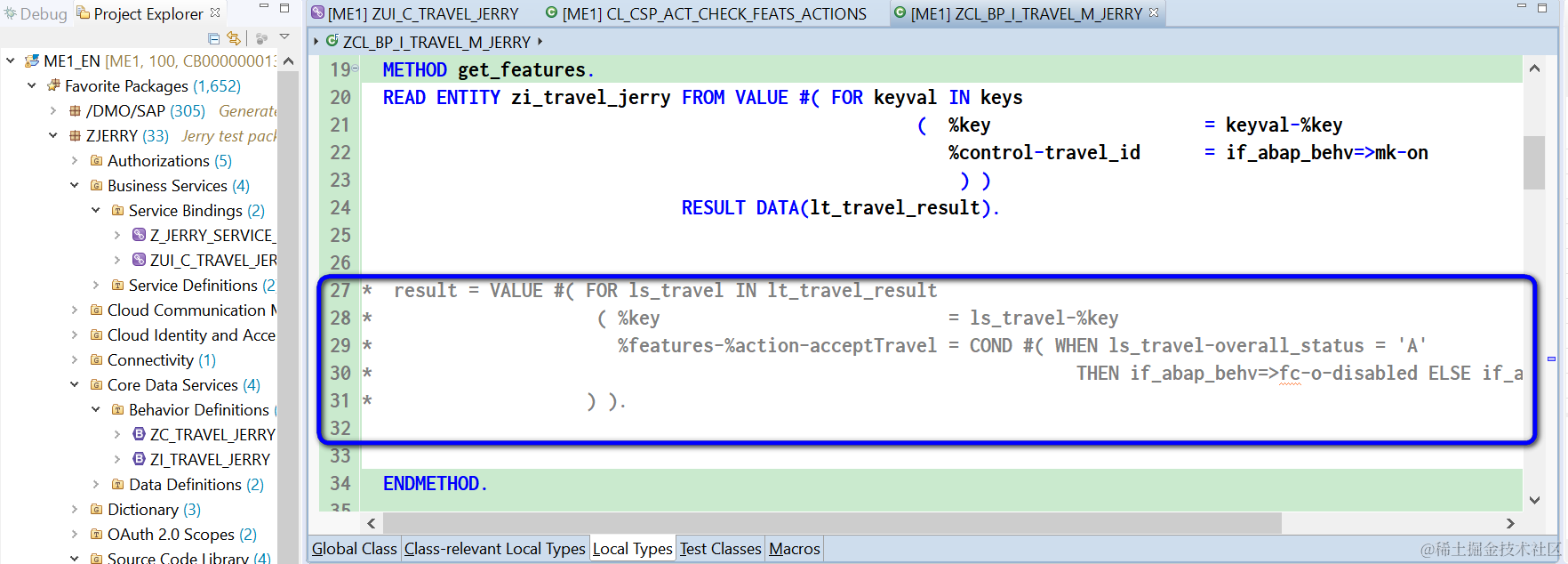The height and width of the screenshot is (564, 1568).
Task: Click the editor vertical scrollbar down arrow
Action: tap(1534, 500)
